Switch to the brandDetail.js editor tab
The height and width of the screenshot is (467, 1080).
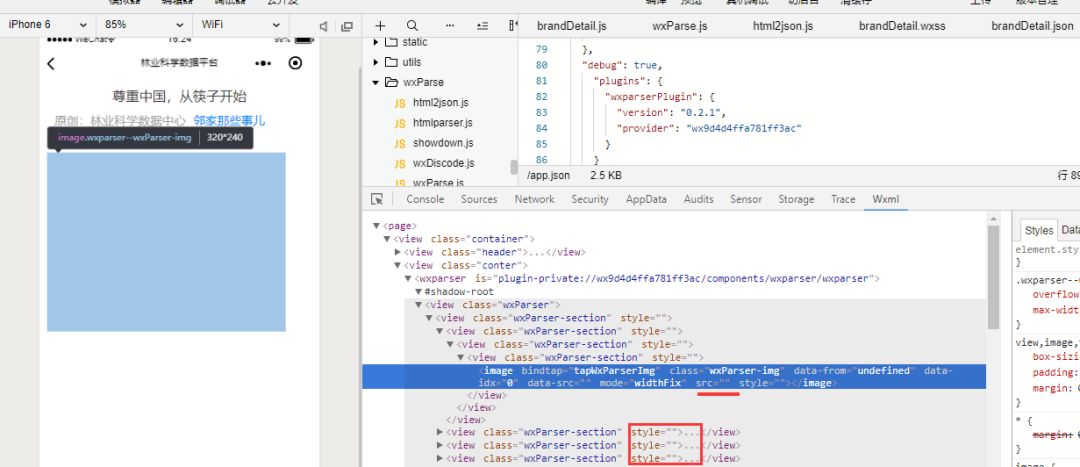pos(572,26)
